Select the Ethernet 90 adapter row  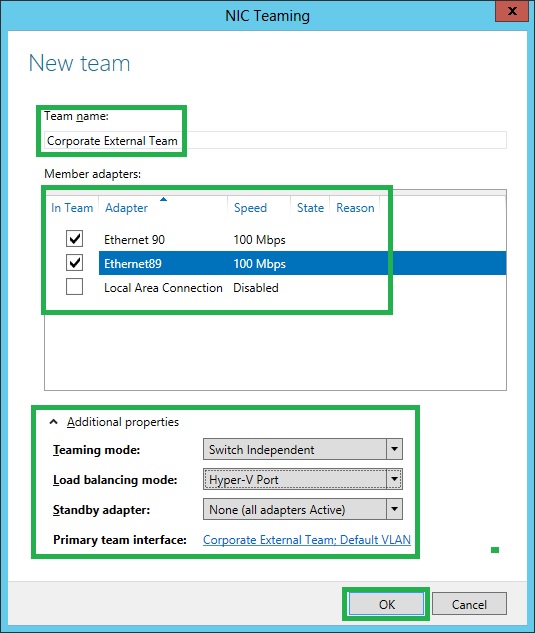tap(275, 239)
